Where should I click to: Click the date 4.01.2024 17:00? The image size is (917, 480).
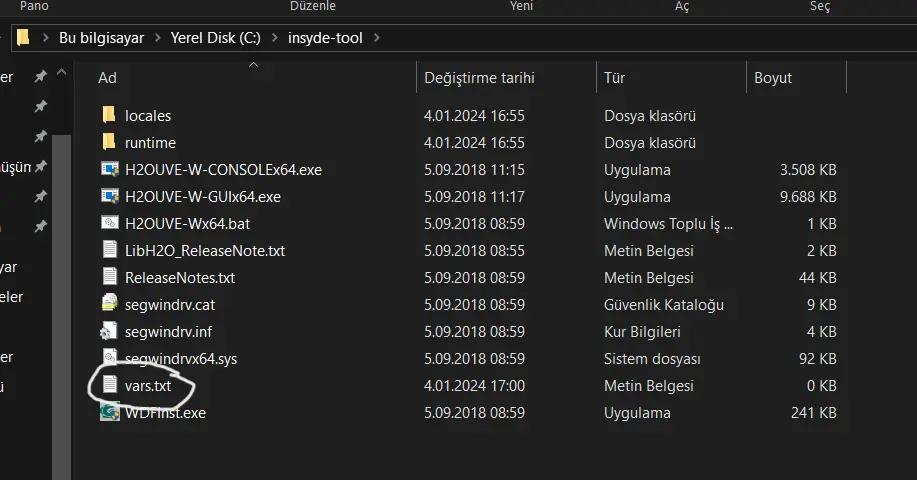(474, 386)
